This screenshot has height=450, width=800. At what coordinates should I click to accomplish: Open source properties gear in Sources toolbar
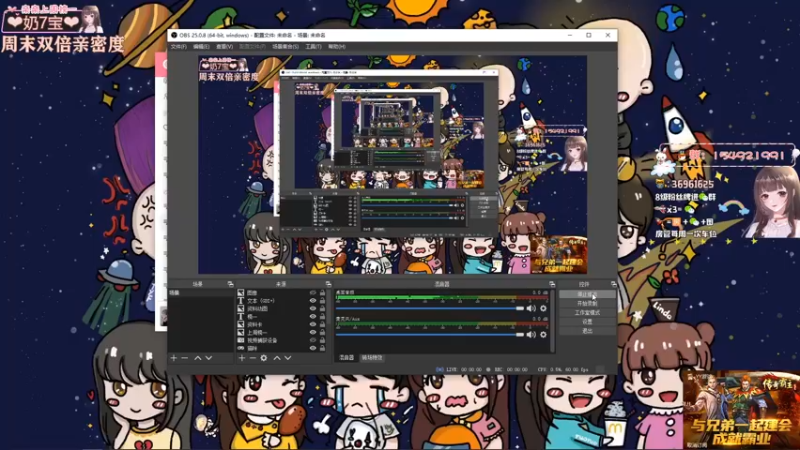(264, 358)
